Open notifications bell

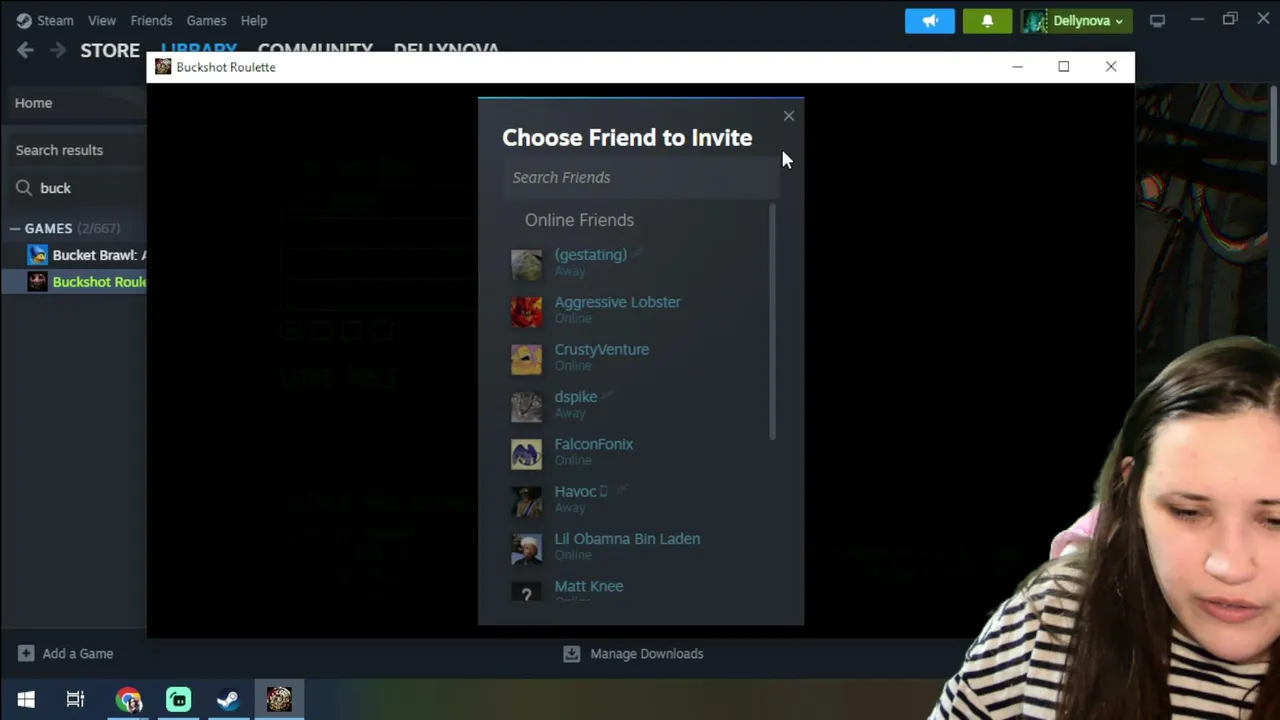pyautogui.click(x=987, y=20)
